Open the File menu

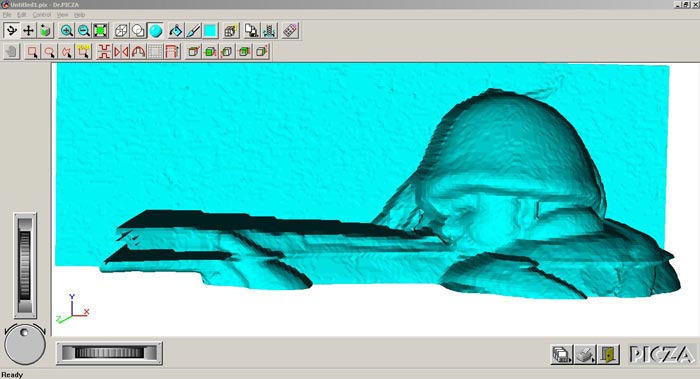pyautogui.click(x=7, y=15)
